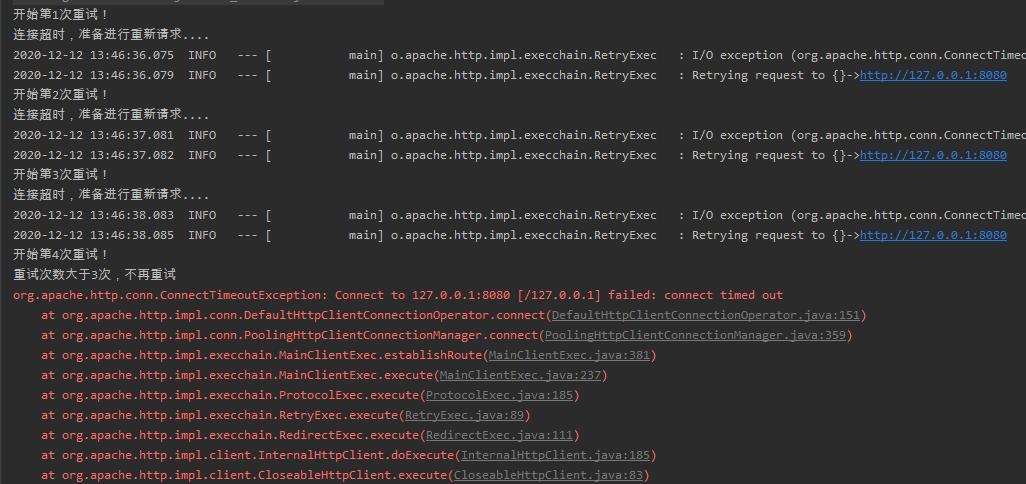Go to InternalHttpClient.java:185 in the stack trace

coord(556,455)
